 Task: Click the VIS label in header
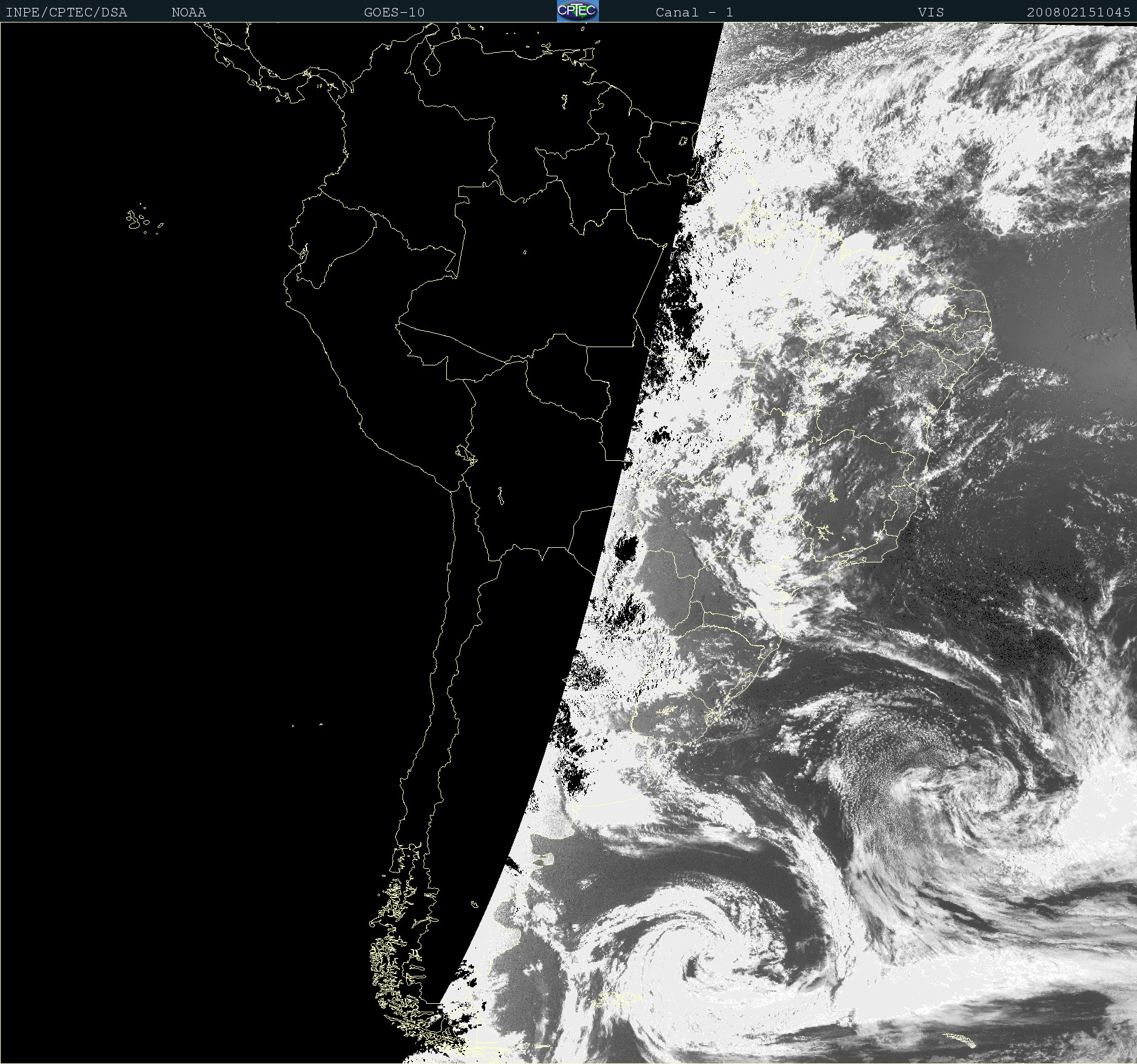point(931,12)
